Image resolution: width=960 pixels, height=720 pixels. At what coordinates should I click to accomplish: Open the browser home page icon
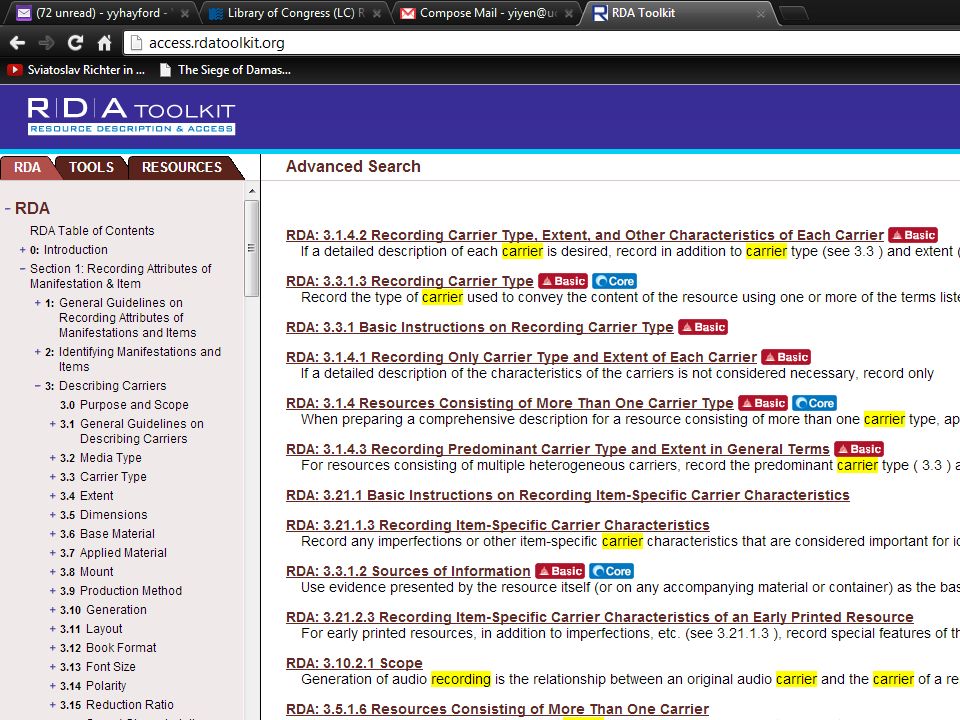[x=105, y=43]
